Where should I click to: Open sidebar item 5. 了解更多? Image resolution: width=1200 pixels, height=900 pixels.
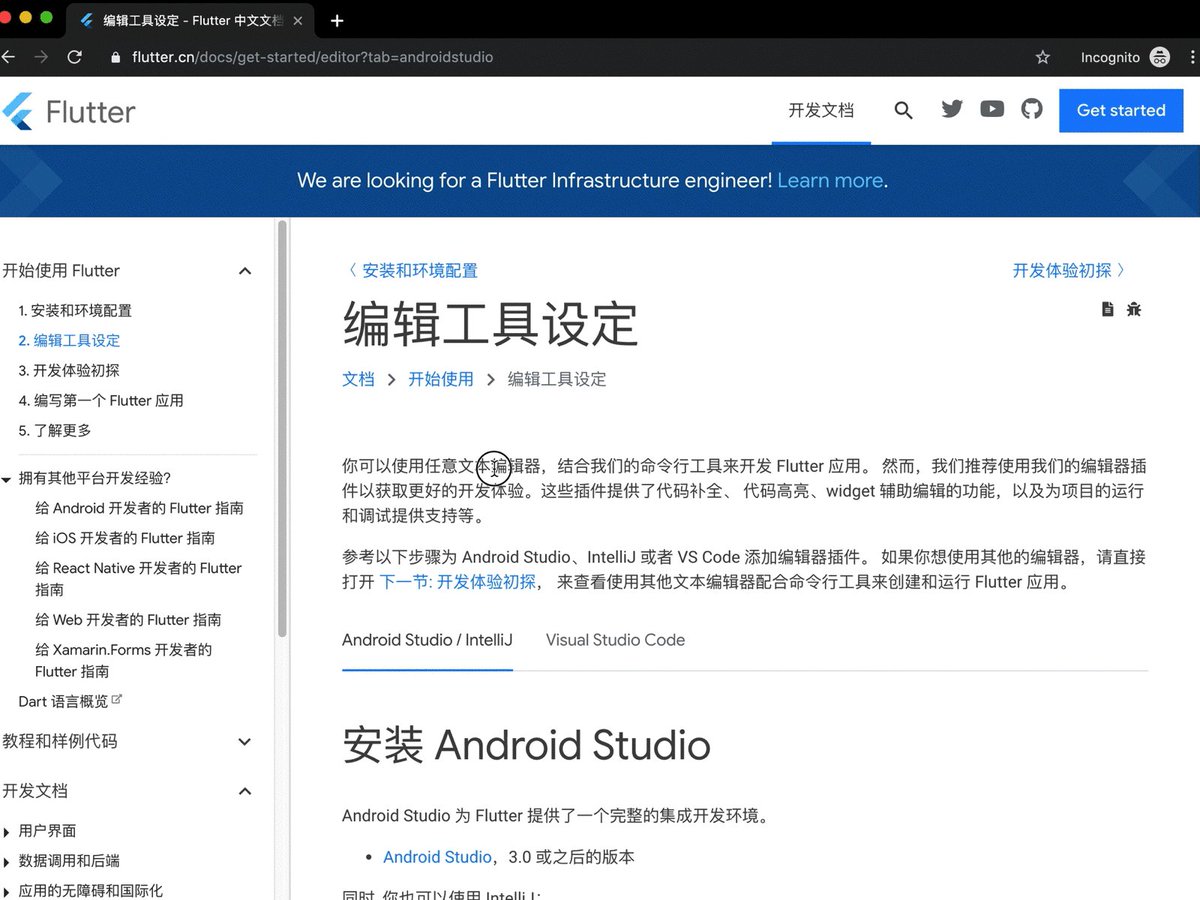coord(55,431)
